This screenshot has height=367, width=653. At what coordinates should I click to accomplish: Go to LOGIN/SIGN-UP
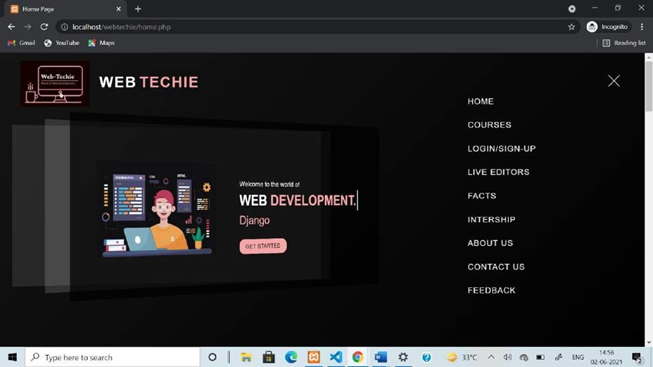[x=501, y=148]
